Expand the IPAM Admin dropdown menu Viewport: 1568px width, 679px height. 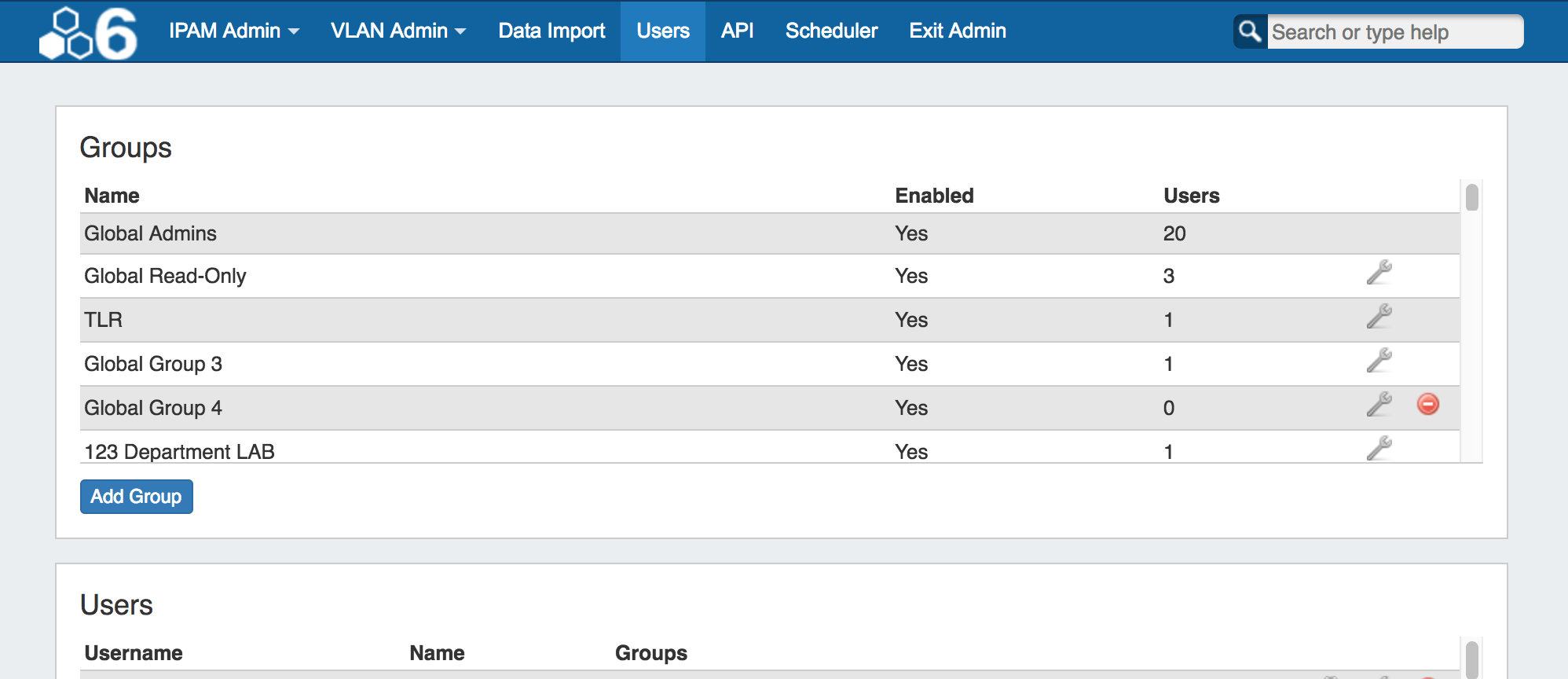click(x=233, y=31)
